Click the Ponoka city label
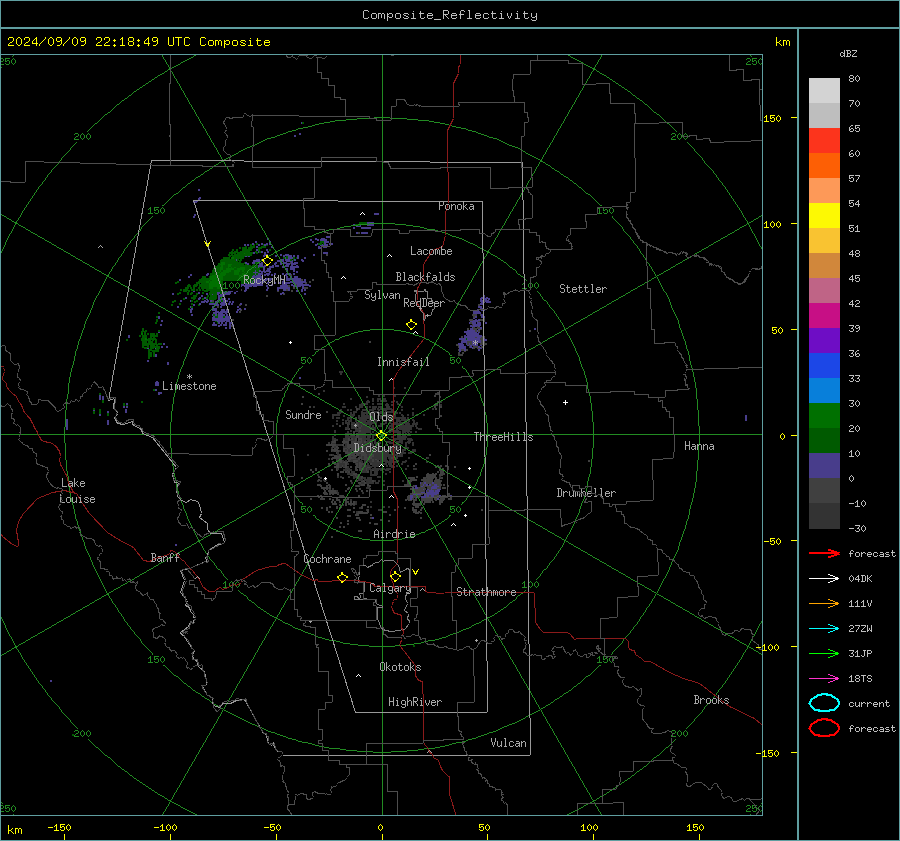Screen dimensions: 900x841 point(456,206)
